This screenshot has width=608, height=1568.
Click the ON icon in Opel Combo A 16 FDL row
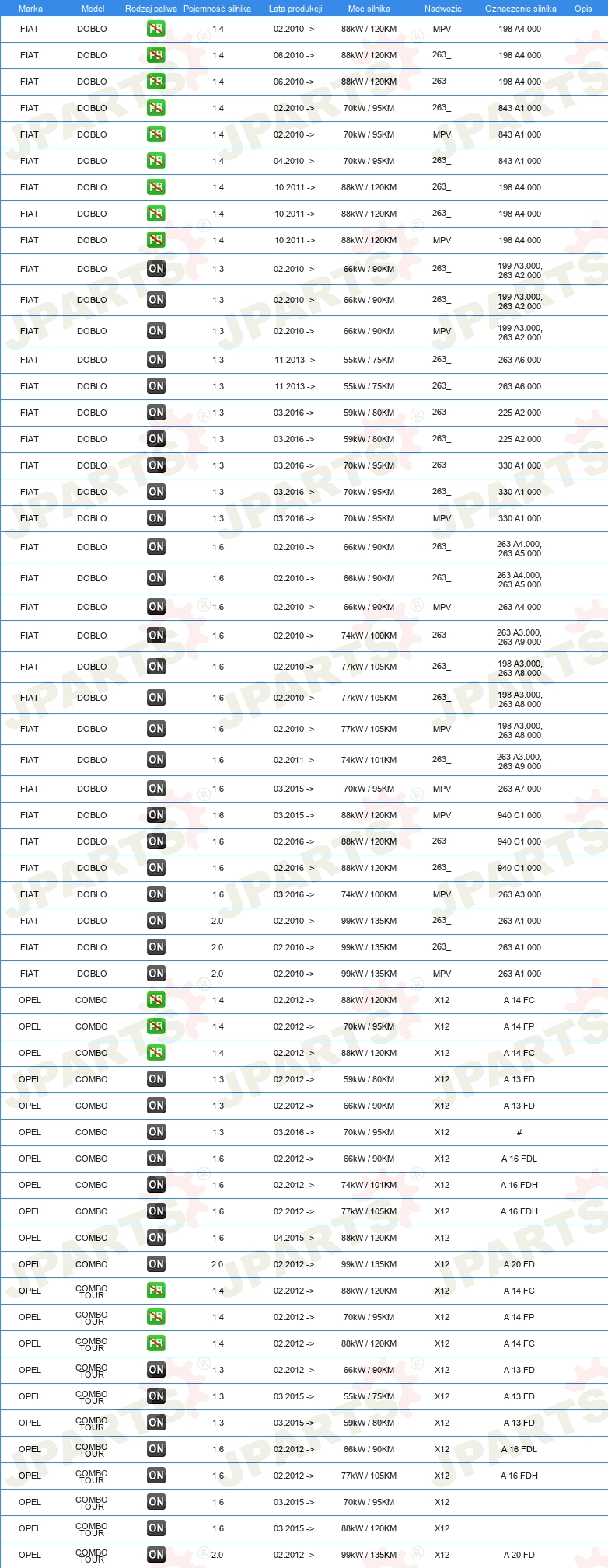(156, 1159)
